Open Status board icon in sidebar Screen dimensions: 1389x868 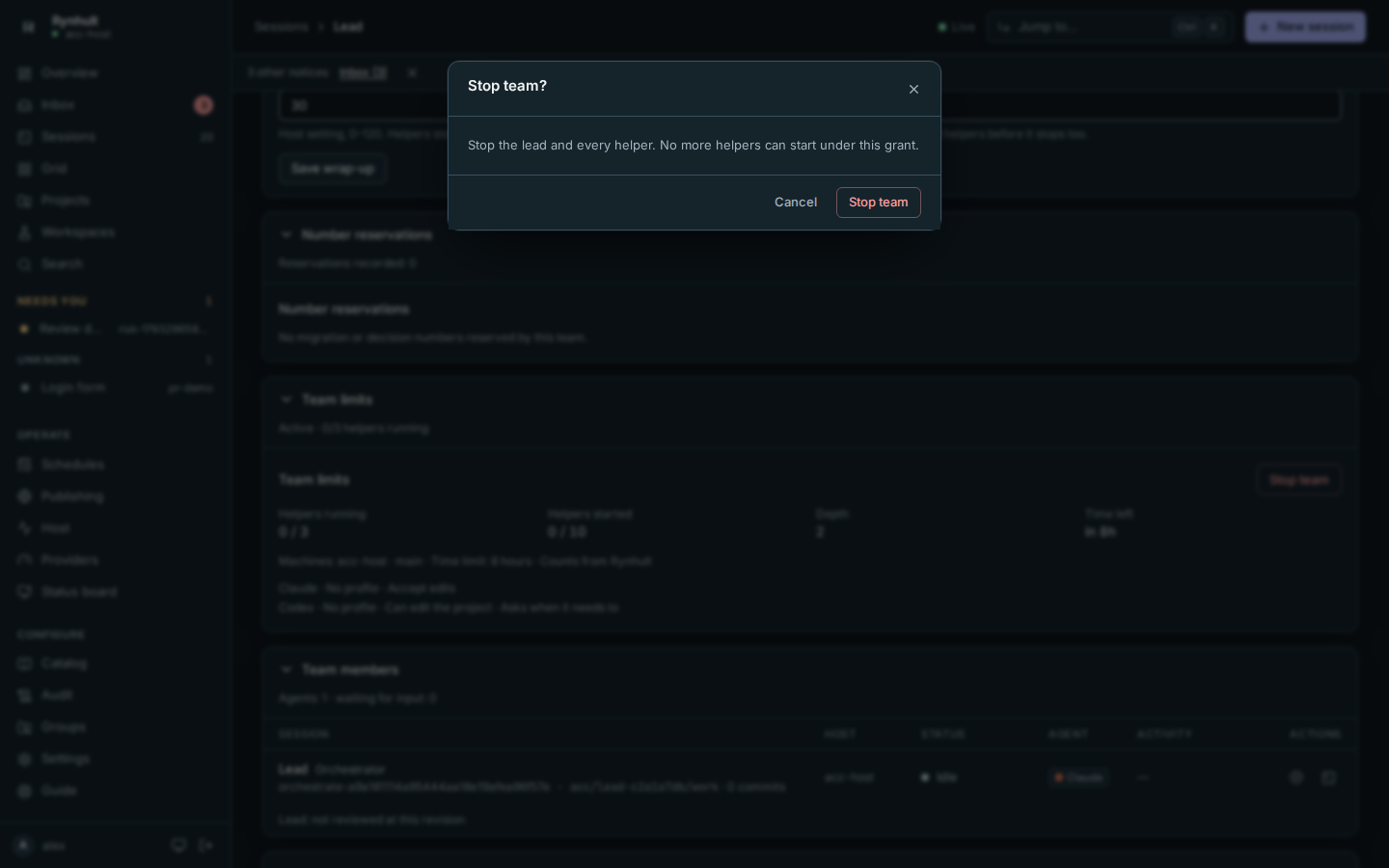25,592
